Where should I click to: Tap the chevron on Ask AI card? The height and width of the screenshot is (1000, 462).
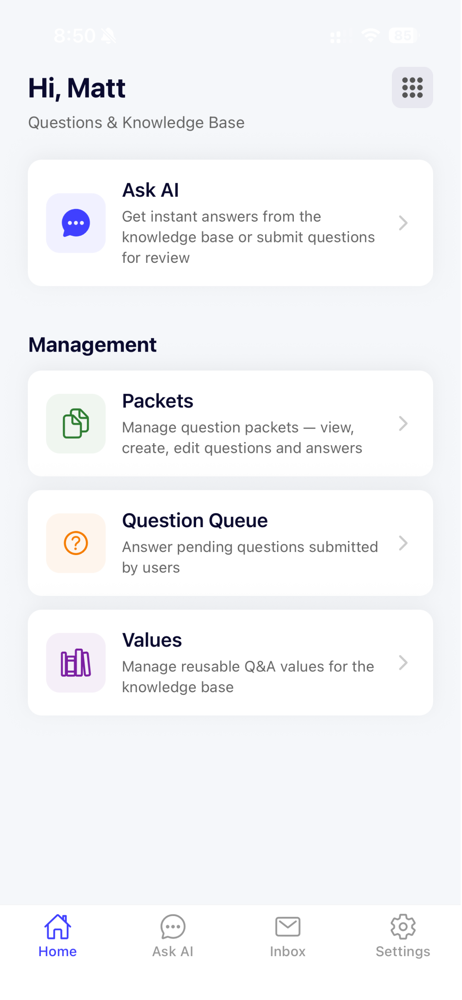[x=403, y=223]
